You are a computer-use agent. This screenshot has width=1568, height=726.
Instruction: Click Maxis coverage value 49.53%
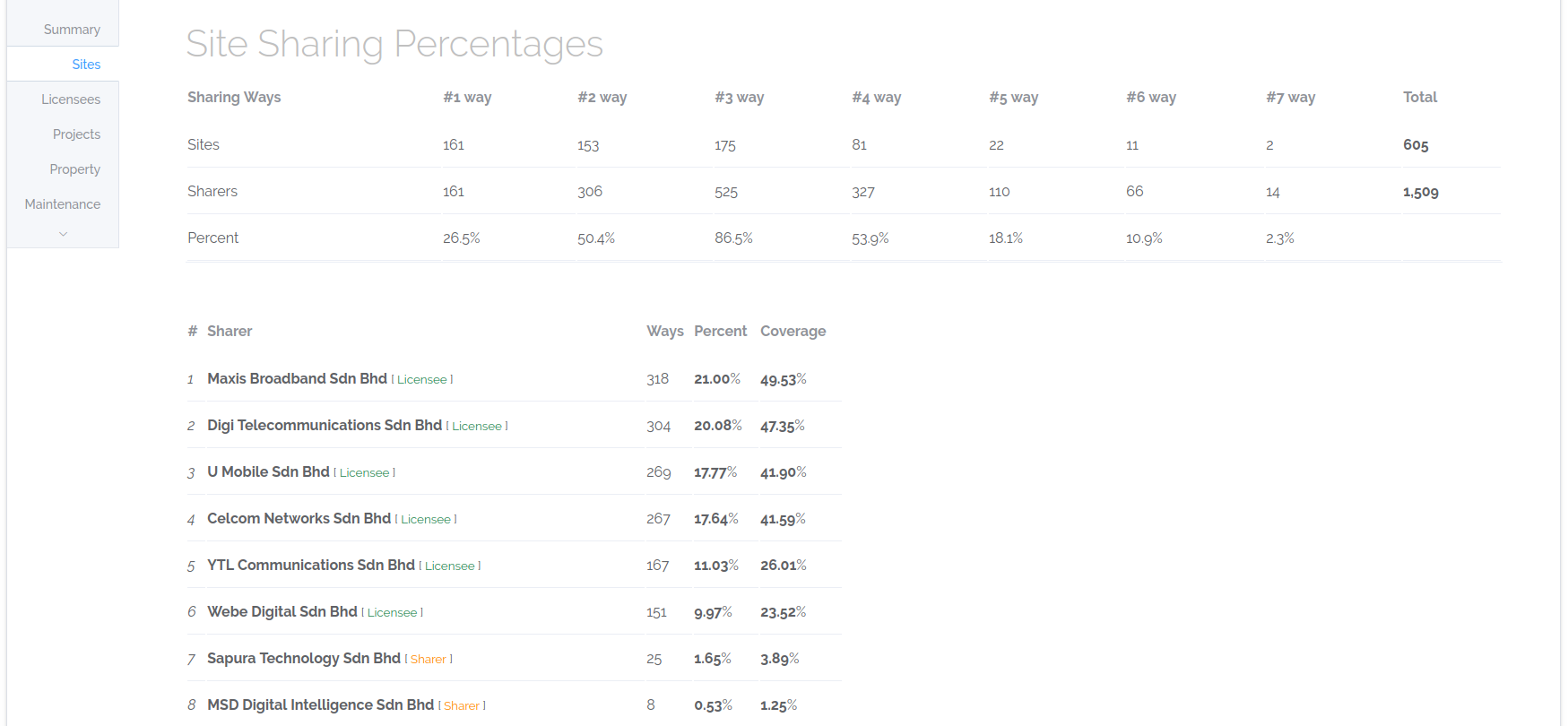pos(784,379)
